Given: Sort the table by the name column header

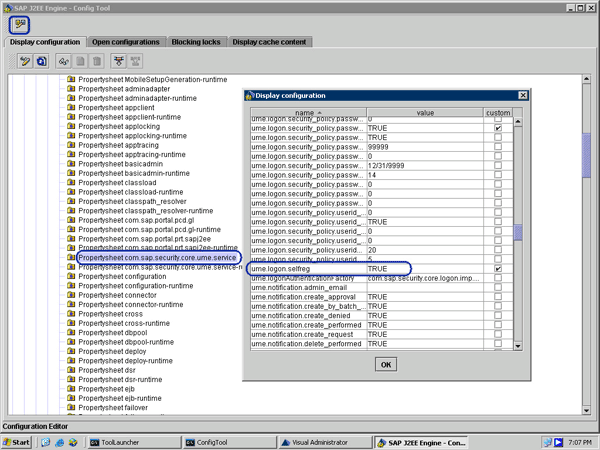Looking at the screenshot, I should (x=308, y=112).
